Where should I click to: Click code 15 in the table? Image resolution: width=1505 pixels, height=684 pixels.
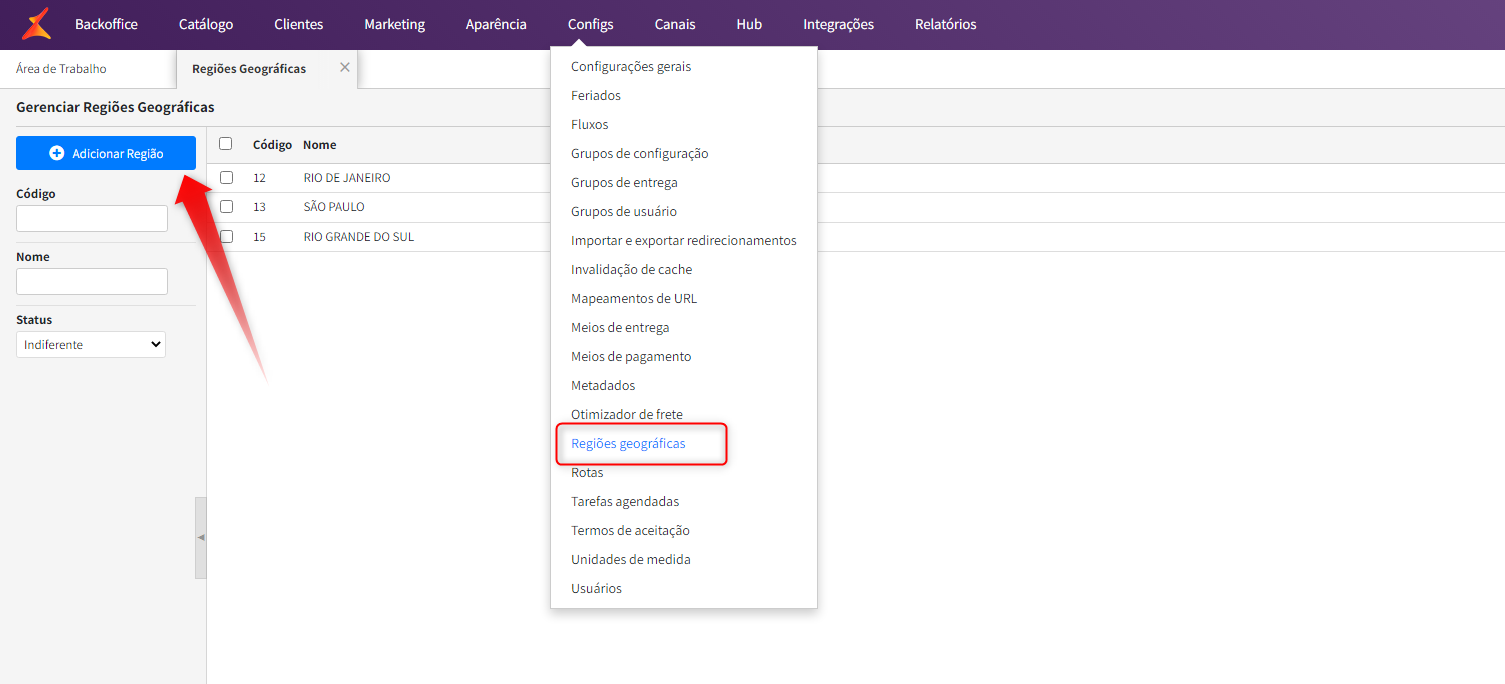[x=259, y=237]
